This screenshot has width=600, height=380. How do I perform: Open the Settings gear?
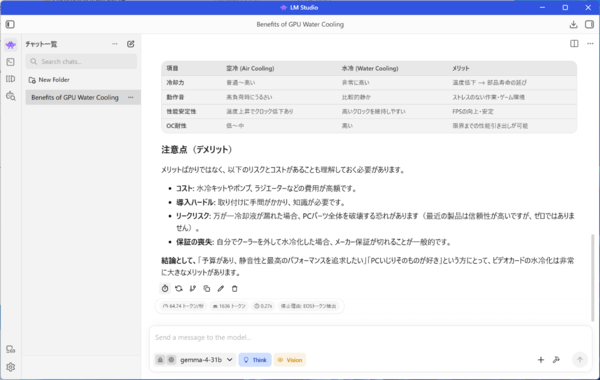[11, 367]
